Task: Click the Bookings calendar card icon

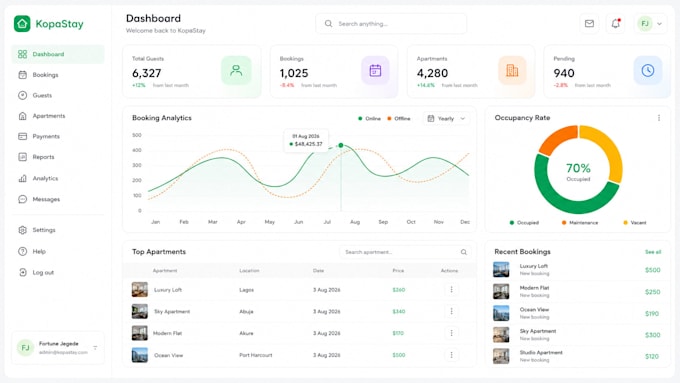Action: (x=375, y=70)
